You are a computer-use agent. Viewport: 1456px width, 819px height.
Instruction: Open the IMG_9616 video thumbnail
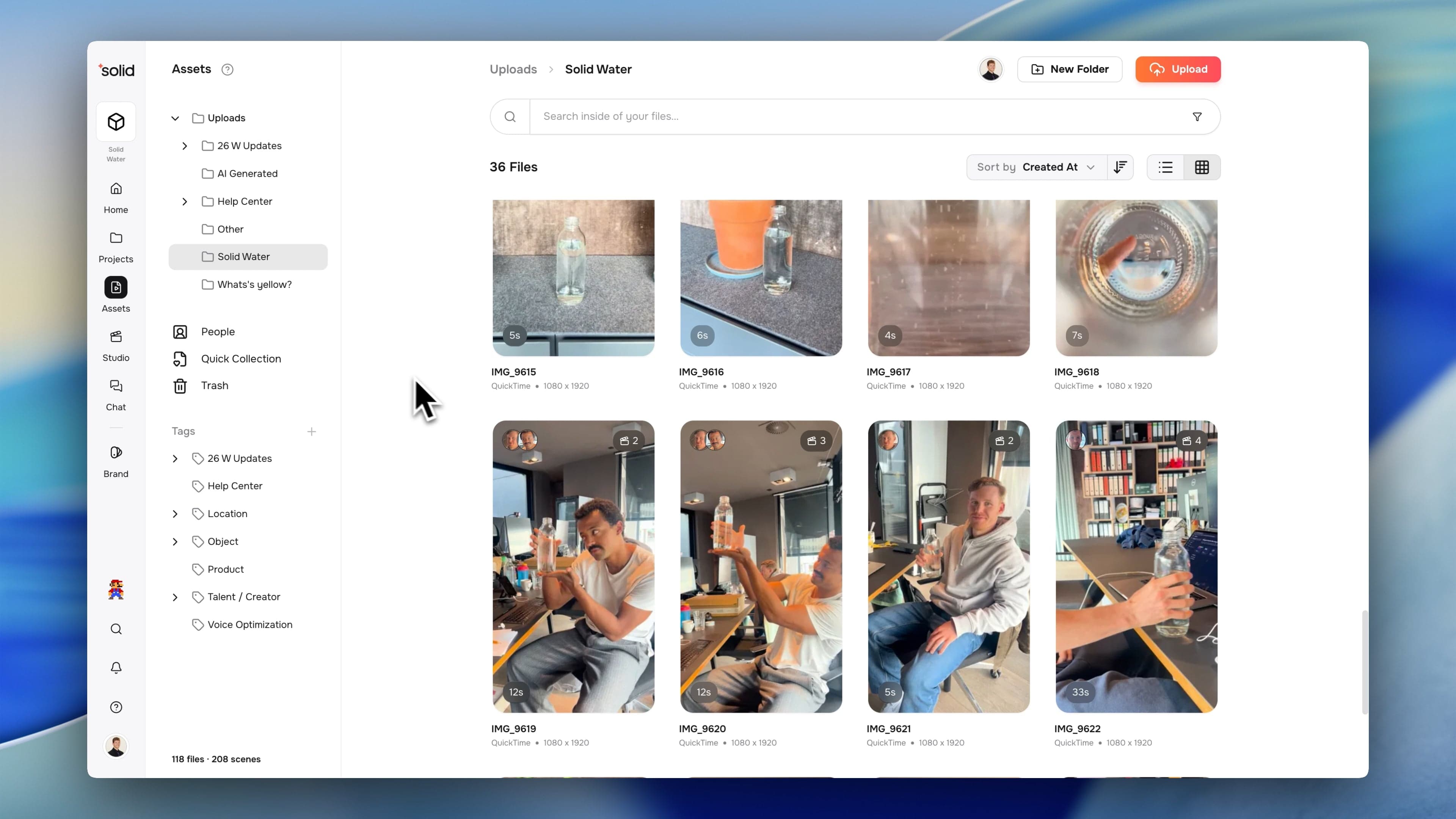pyautogui.click(x=761, y=278)
